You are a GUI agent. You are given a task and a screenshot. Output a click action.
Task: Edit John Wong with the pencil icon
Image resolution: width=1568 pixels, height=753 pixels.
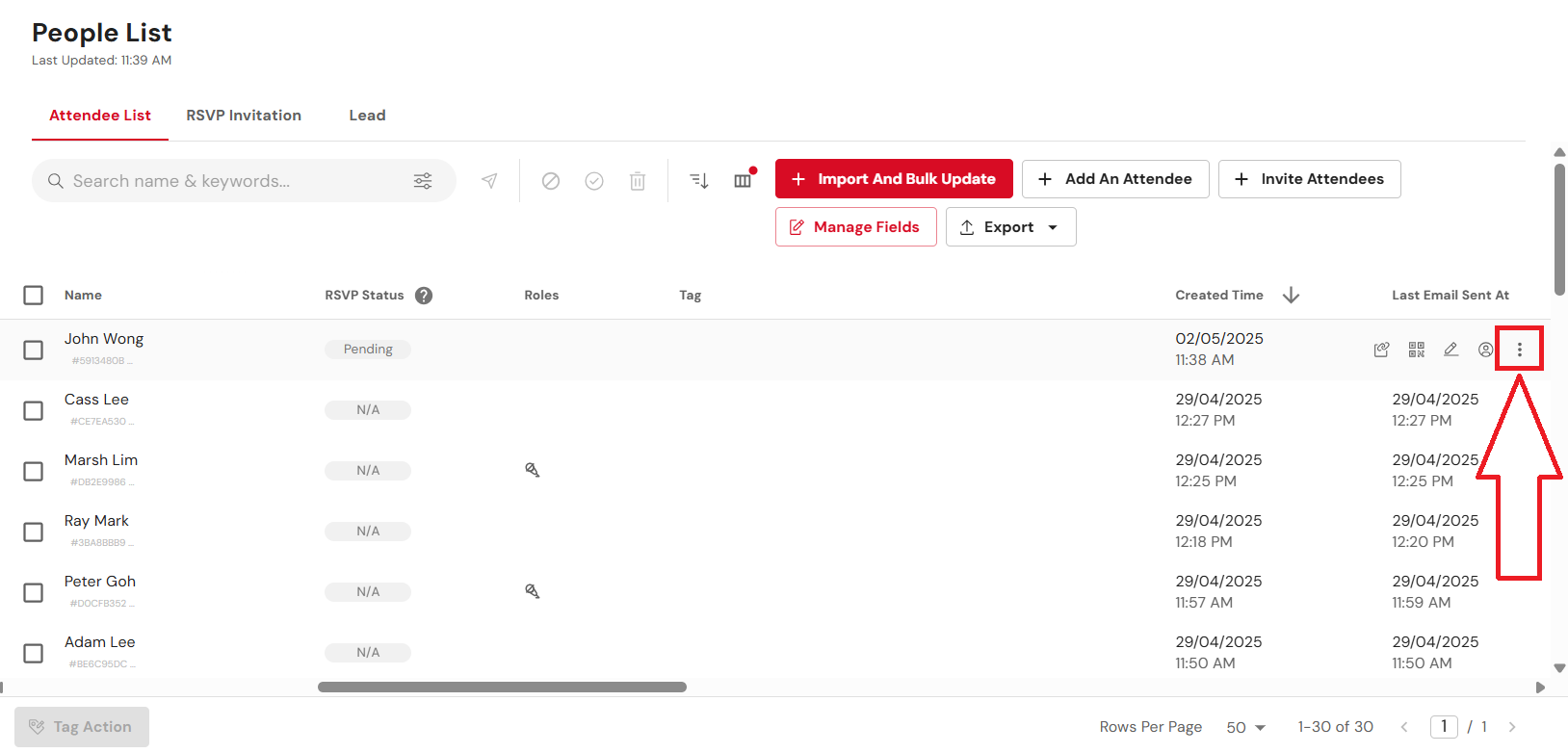tap(1450, 350)
